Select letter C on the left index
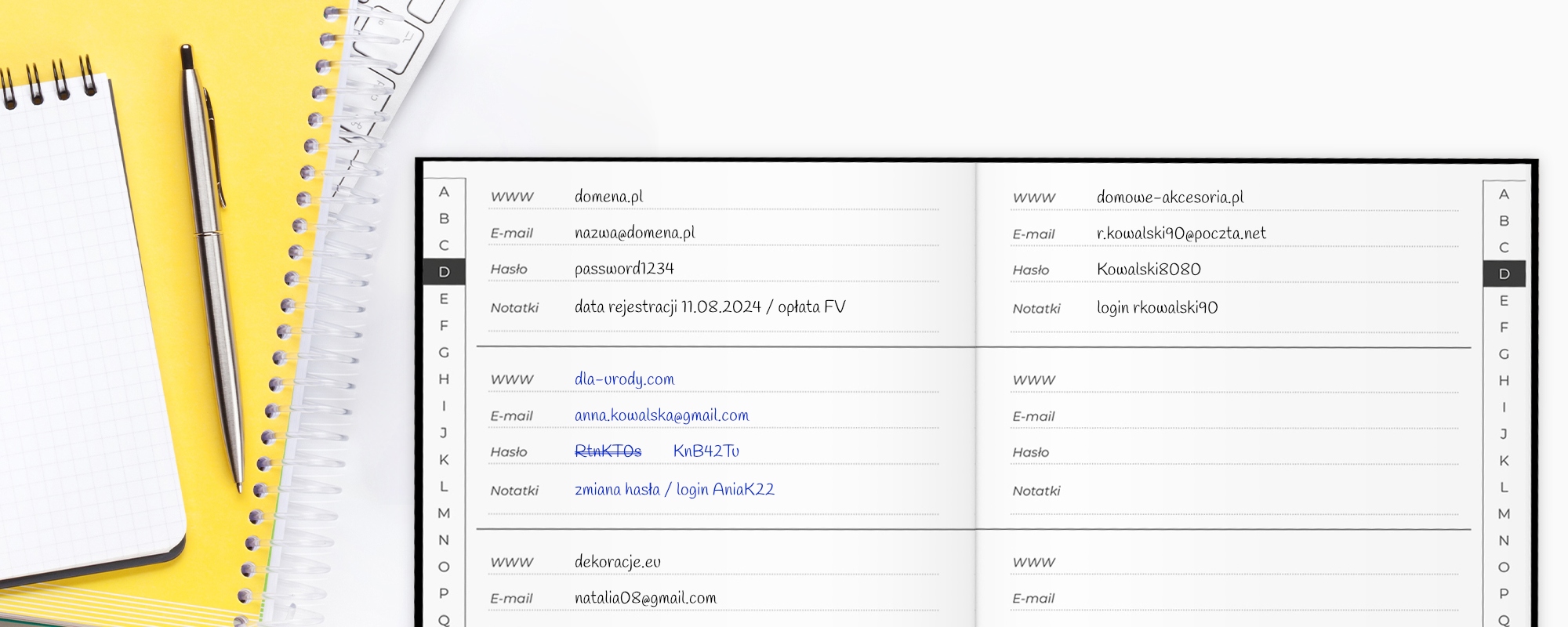 (444, 245)
